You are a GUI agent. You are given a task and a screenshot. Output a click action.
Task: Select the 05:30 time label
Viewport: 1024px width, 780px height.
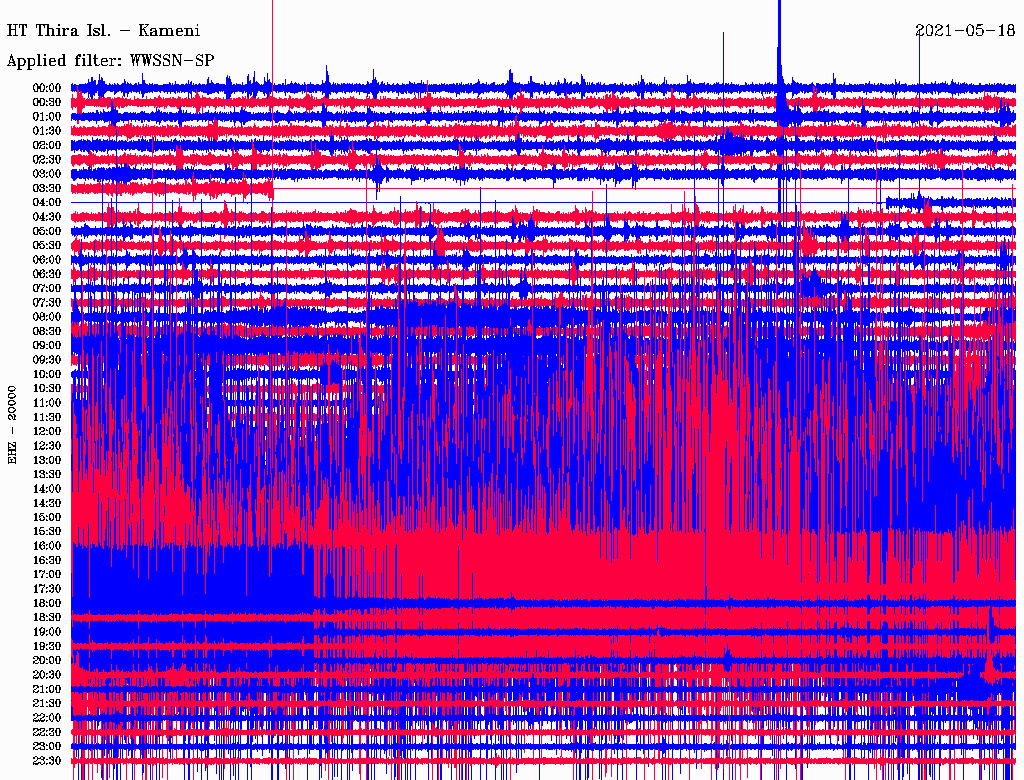[x=47, y=246]
